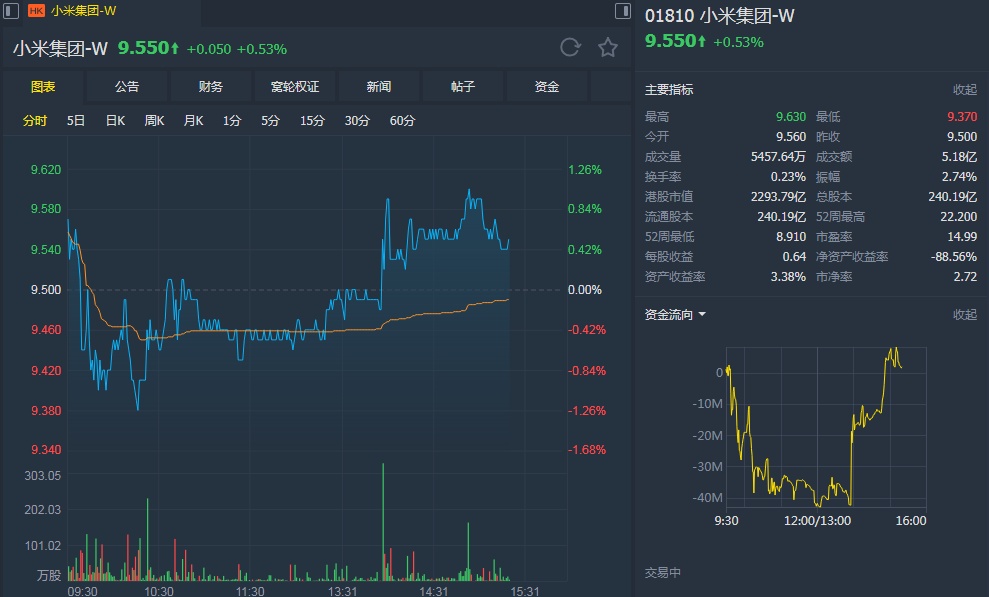Open the 窝轮权证 warrants tab

coord(295,87)
